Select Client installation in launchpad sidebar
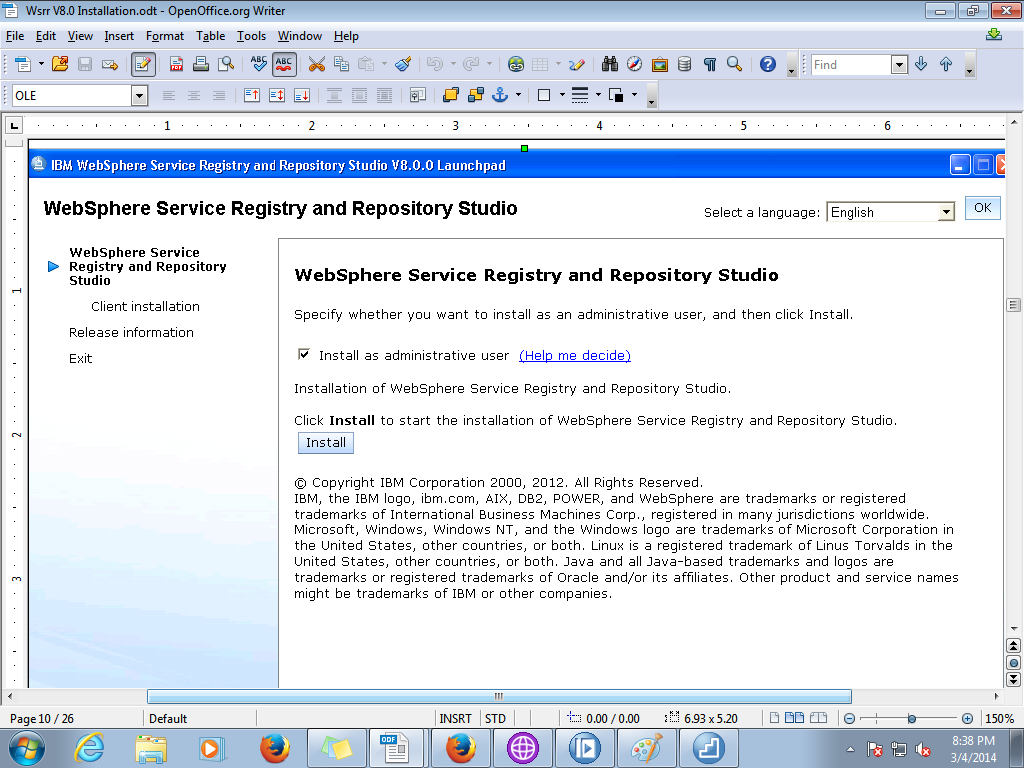 click(x=145, y=306)
